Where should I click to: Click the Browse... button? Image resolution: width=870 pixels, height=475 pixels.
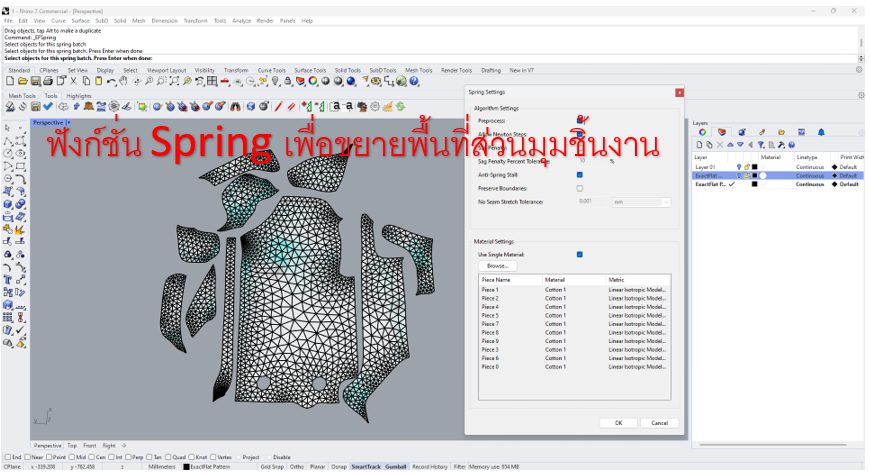(498, 266)
